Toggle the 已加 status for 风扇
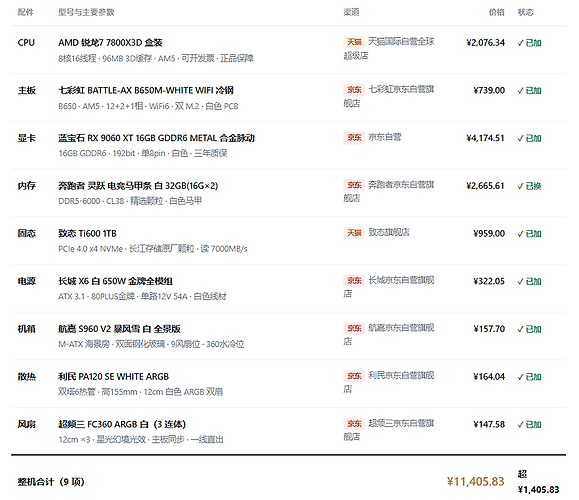The height and width of the screenshot is (500, 579). 529,424
